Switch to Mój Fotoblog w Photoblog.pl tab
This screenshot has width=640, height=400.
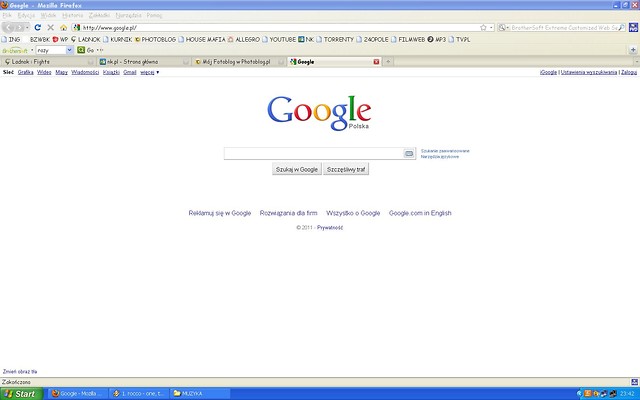[239, 62]
